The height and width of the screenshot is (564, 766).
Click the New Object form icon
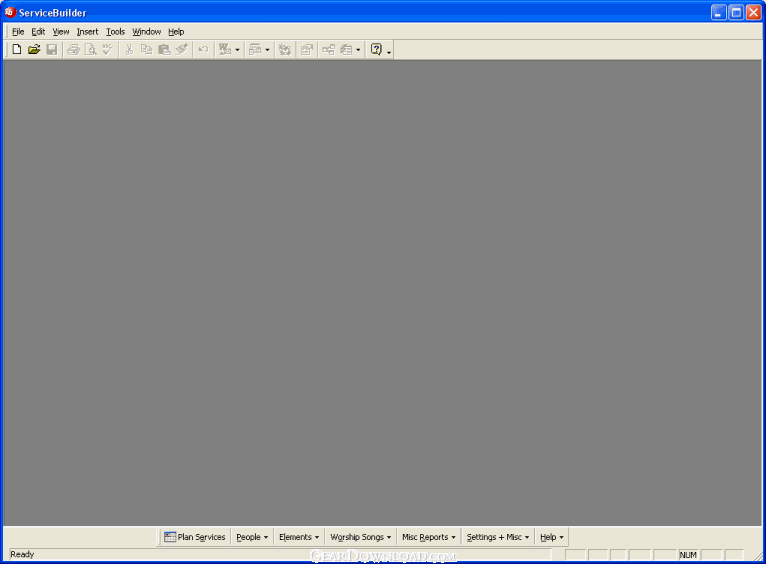point(255,49)
